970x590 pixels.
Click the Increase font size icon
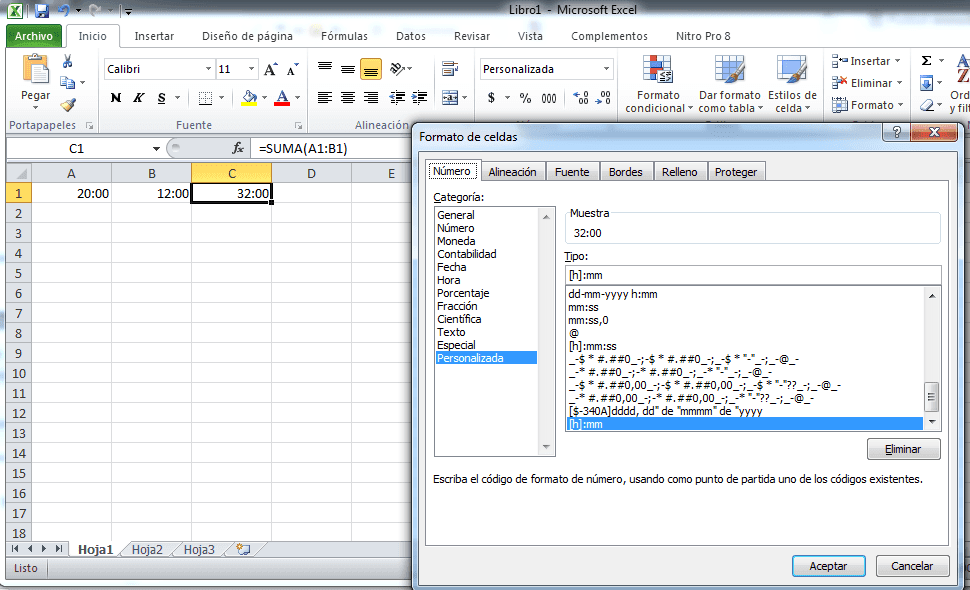[270, 69]
